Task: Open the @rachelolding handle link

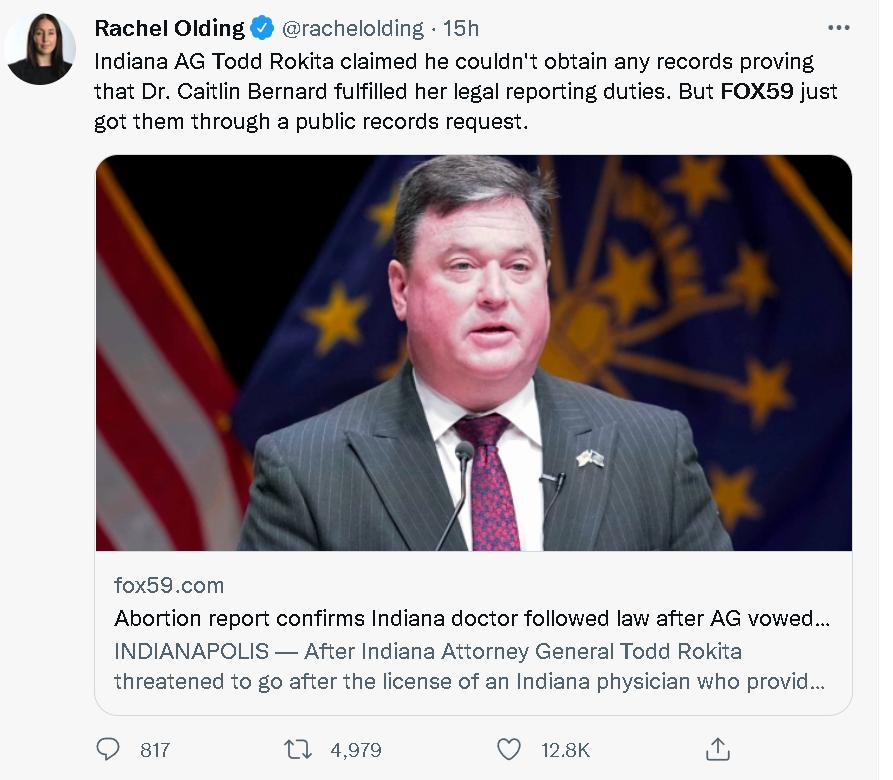Action: point(351,27)
